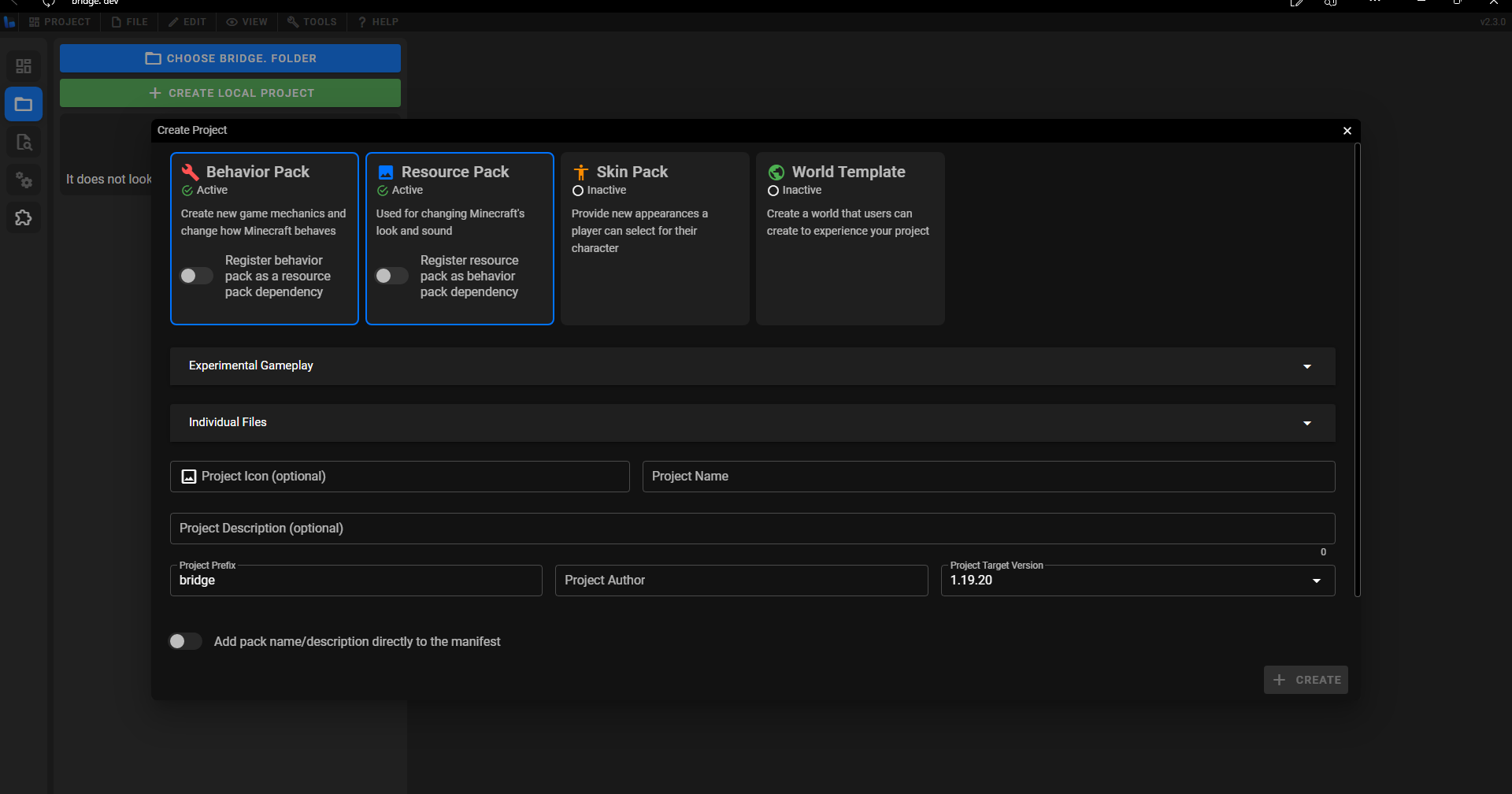
Task: Click the Create button in the dialog
Action: point(1306,680)
